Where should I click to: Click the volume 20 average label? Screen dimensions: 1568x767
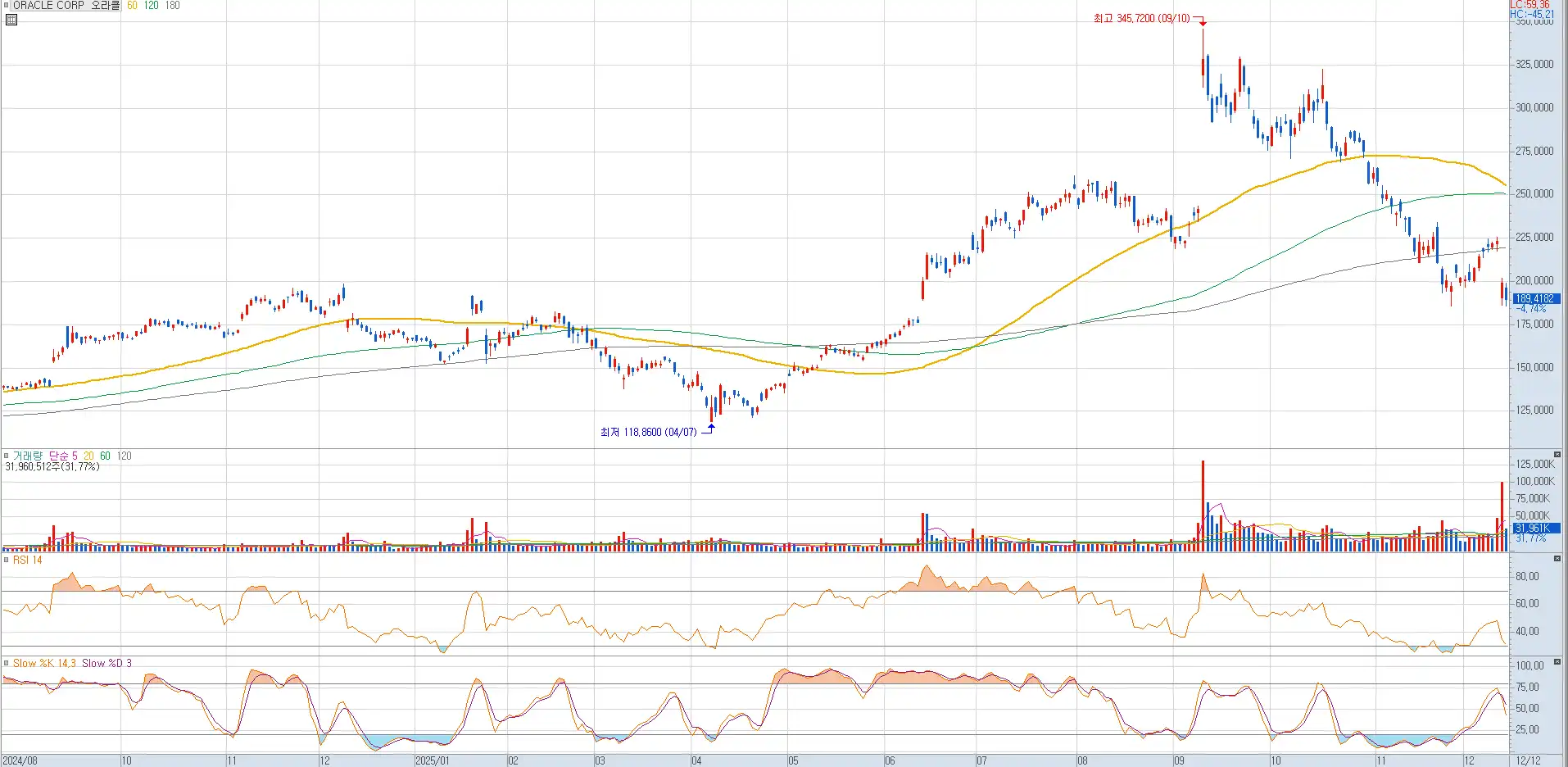(88, 456)
